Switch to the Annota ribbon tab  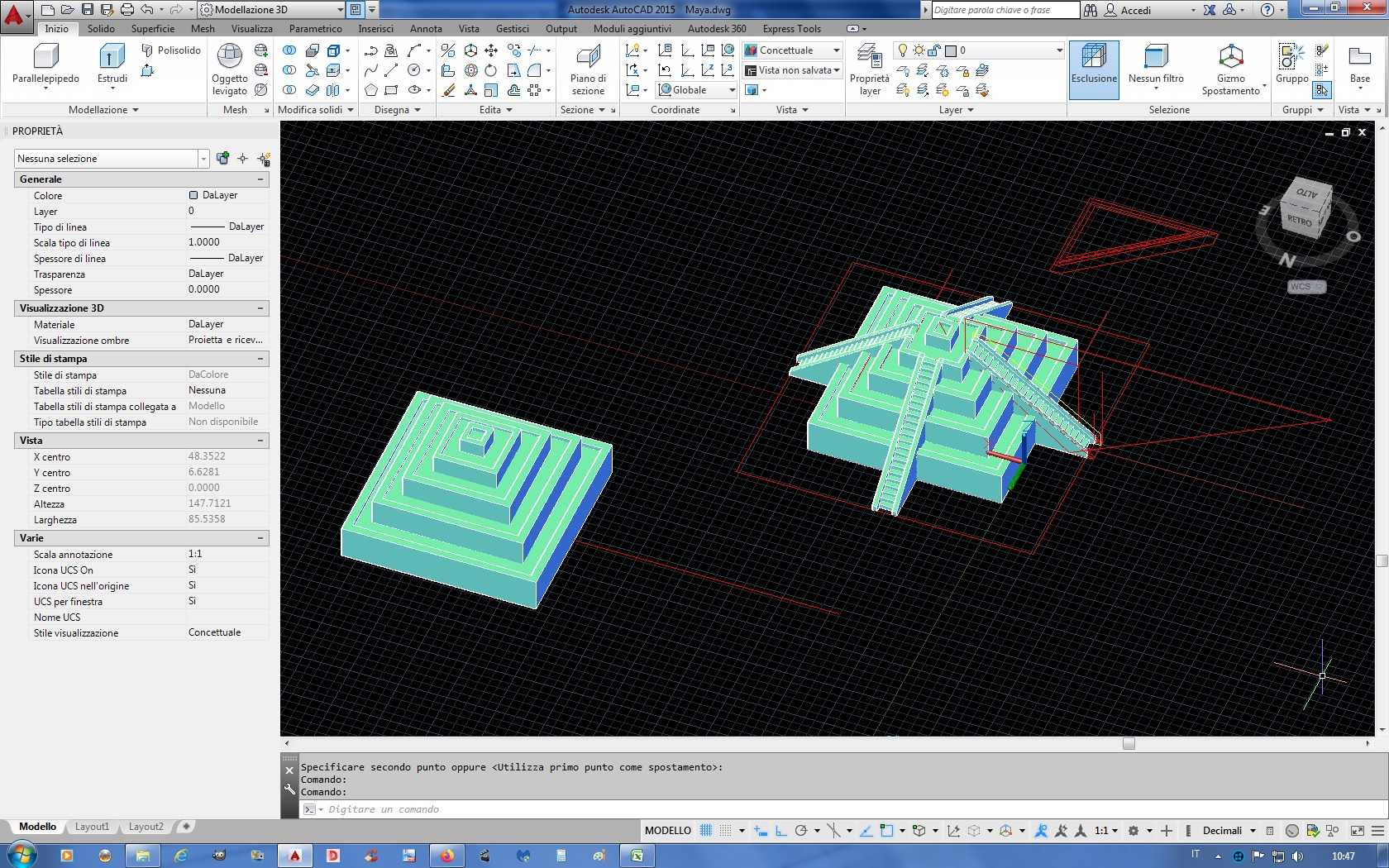click(x=426, y=29)
